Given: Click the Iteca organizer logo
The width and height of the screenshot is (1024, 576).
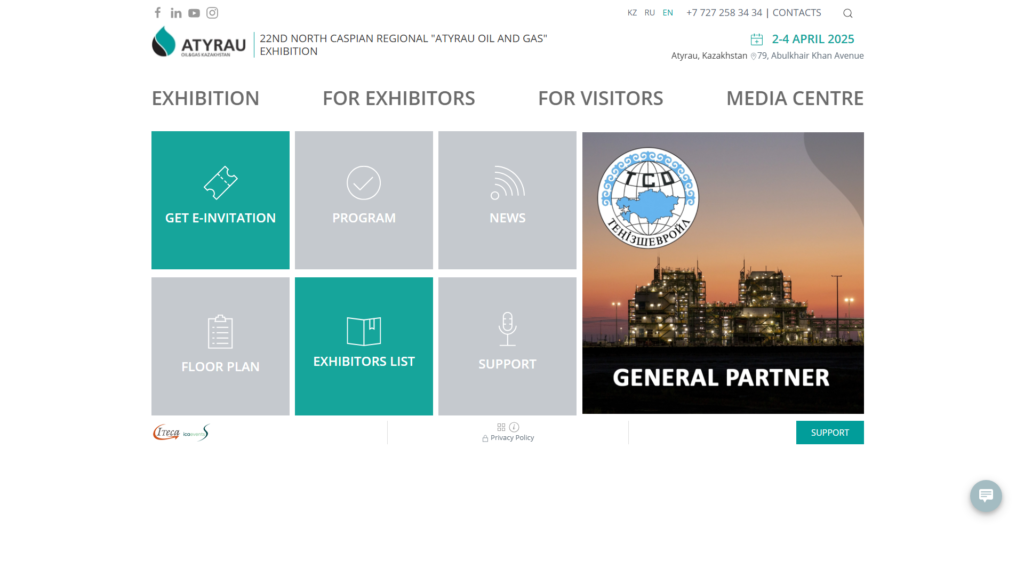Looking at the screenshot, I should [x=166, y=432].
